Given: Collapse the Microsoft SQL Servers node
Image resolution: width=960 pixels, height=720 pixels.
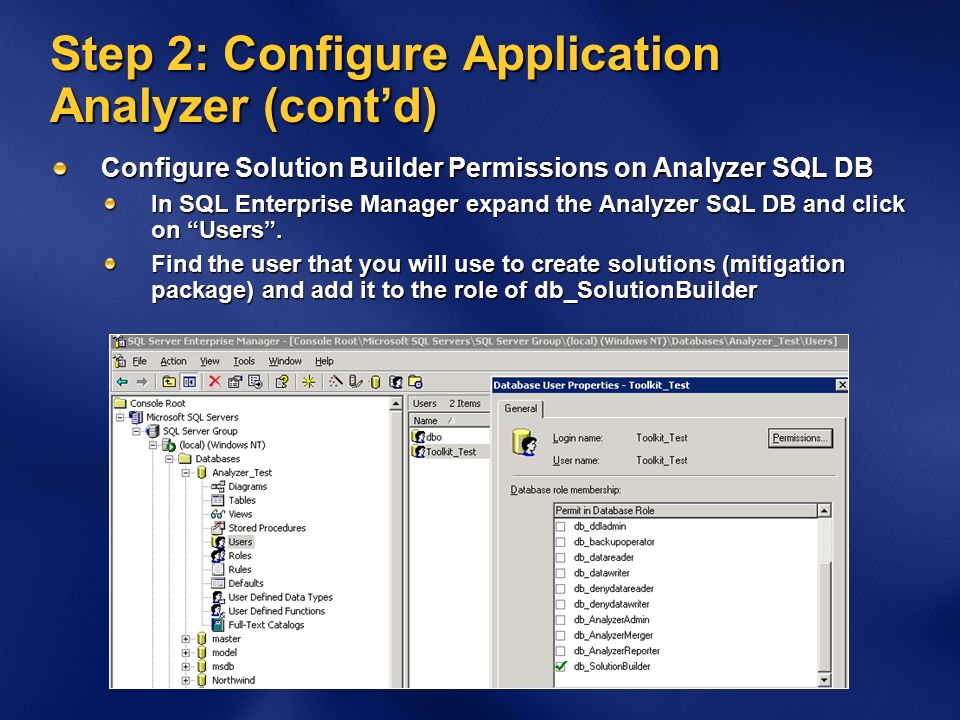Looking at the screenshot, I should coord(120,417).
